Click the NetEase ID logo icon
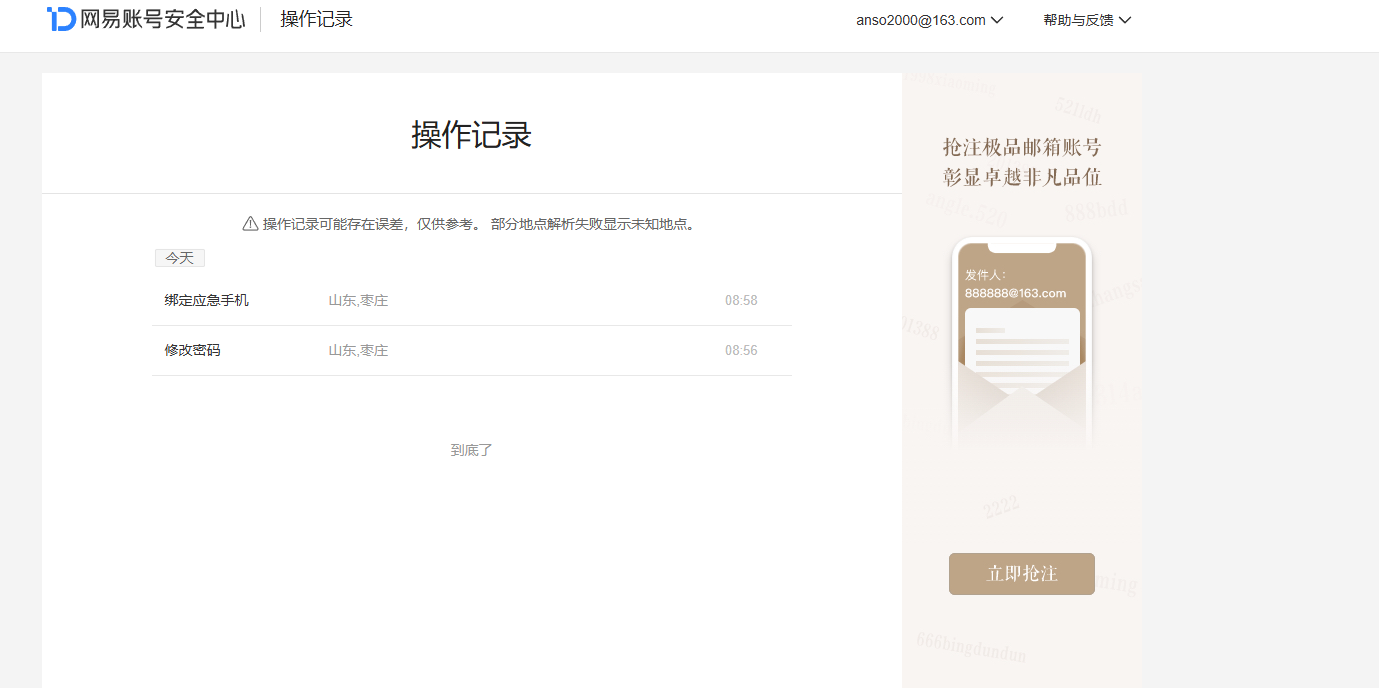 coord(61,19)
